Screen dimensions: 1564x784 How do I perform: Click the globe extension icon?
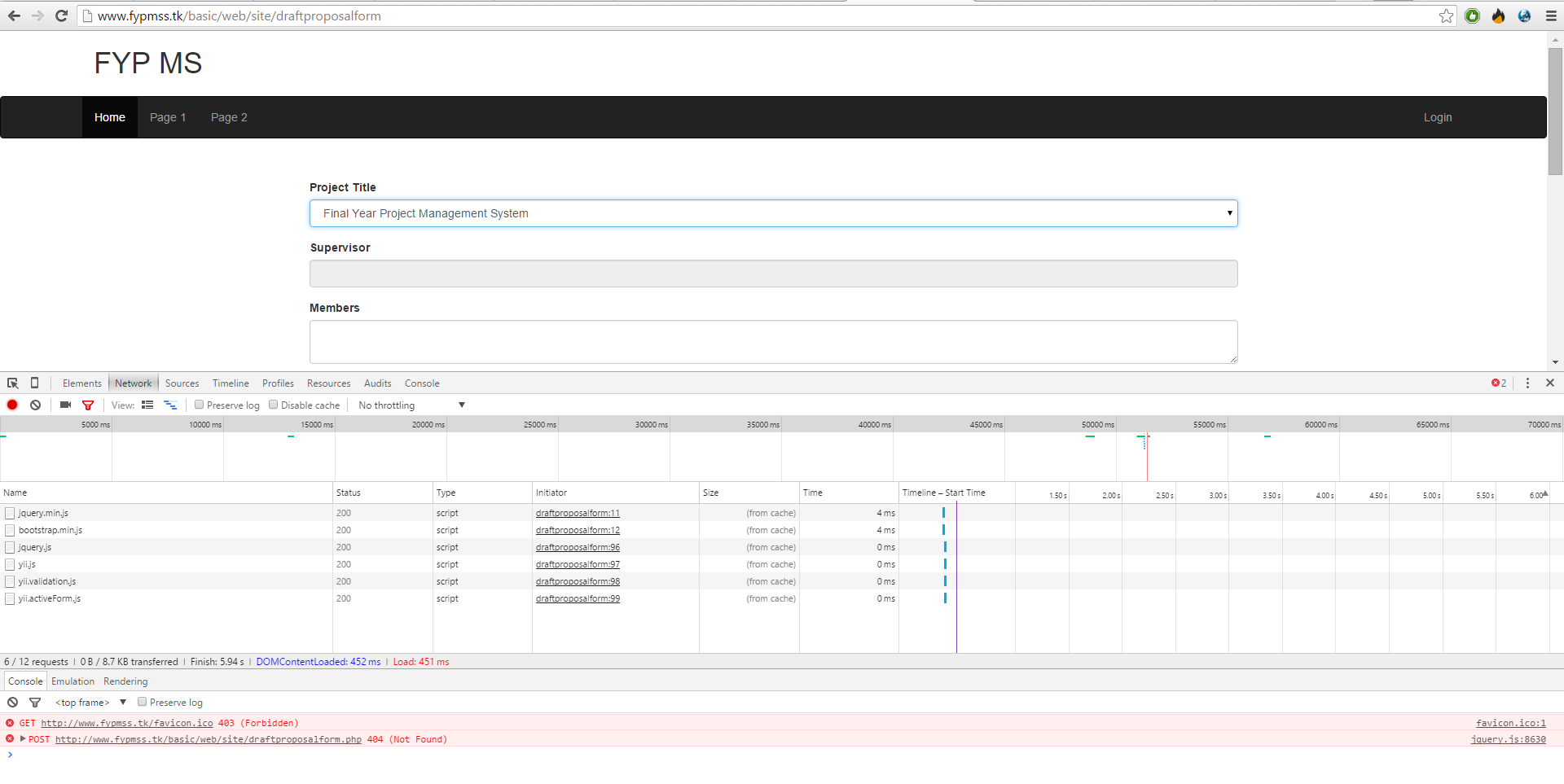tap(1524, 15)
